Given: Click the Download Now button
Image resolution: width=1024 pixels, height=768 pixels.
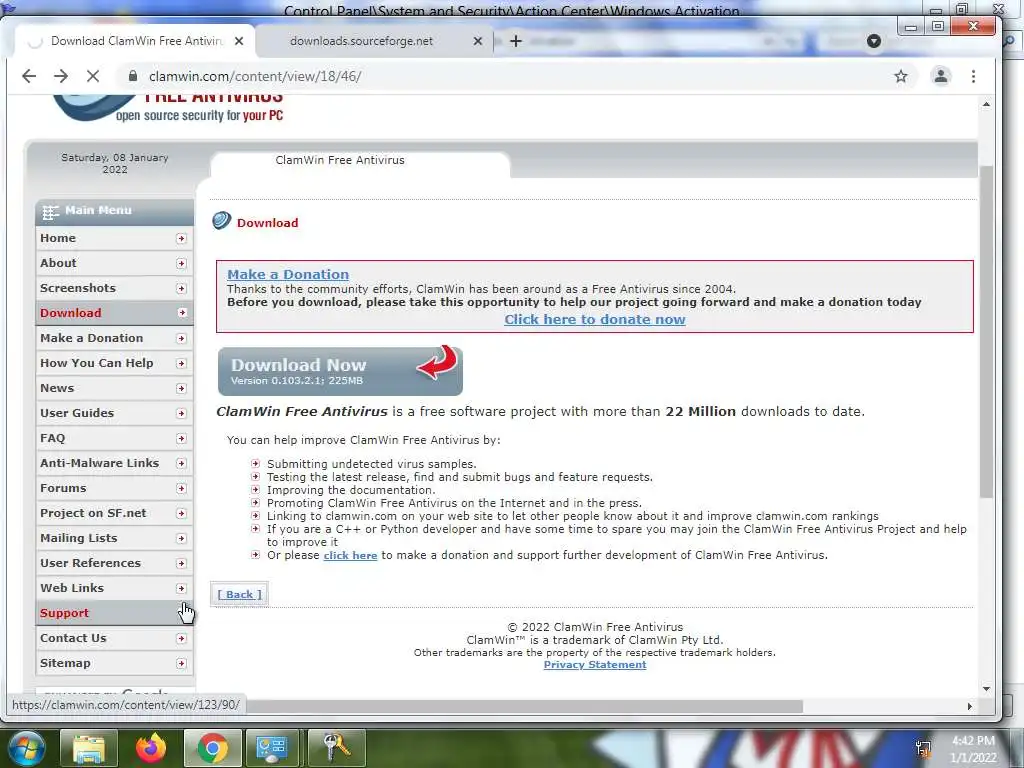Looking at the screenshot, I should [340, 371].
